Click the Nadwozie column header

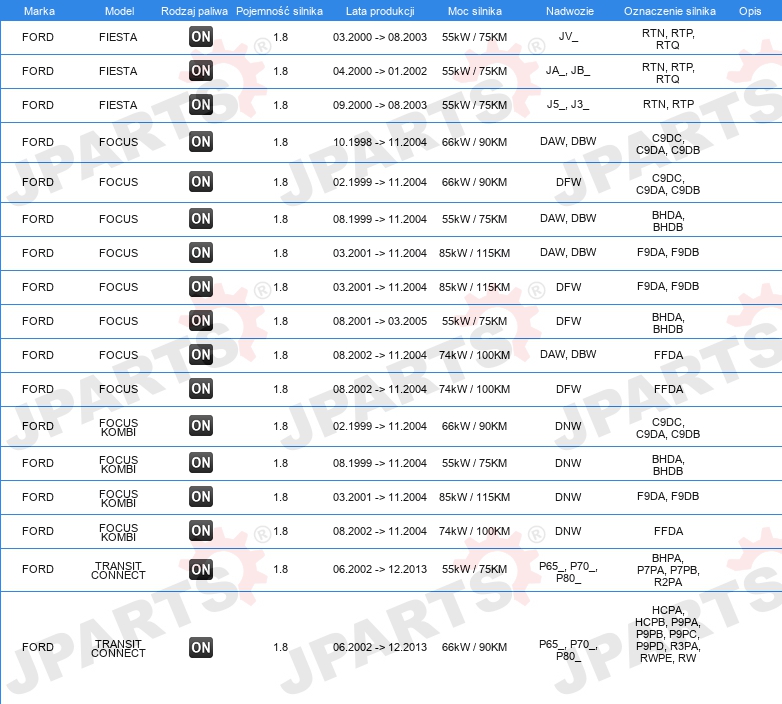click(x=570, y=11)
